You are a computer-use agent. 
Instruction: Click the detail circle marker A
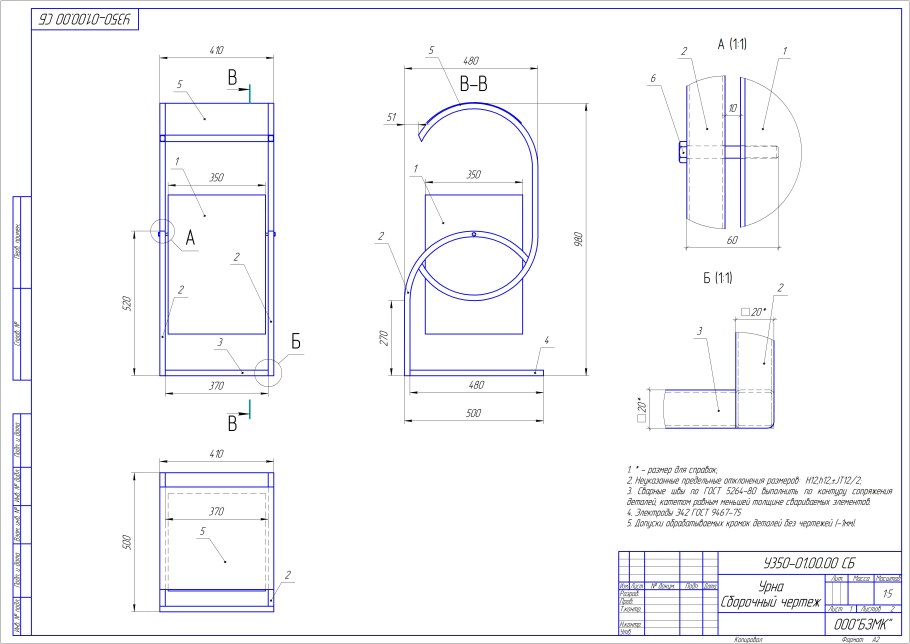point(162,230)
